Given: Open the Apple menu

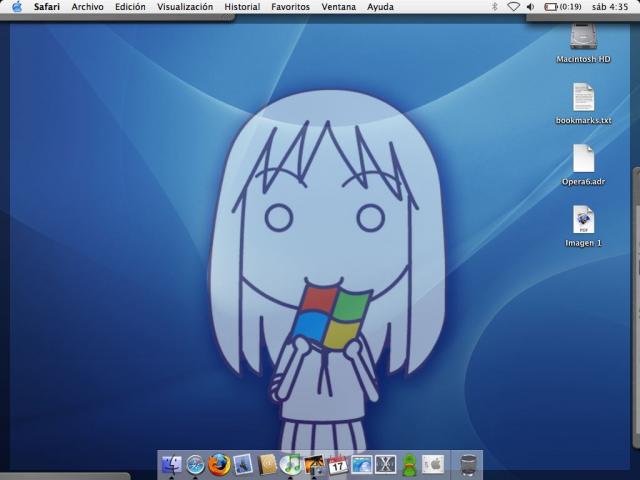Looking at the screenshot, I should point(17,7).
